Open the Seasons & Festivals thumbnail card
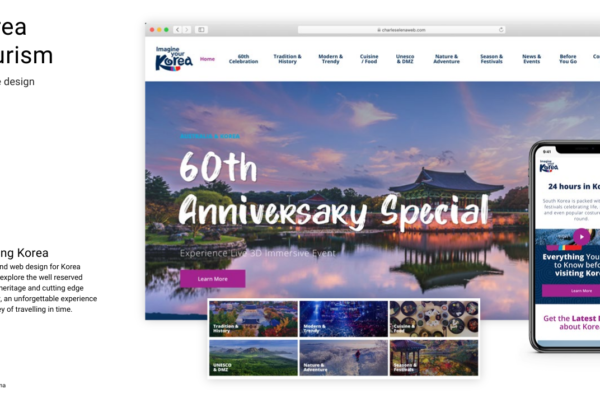Viewport: 600px width, 403px height. pyautogui.click(x=434, y=358)
